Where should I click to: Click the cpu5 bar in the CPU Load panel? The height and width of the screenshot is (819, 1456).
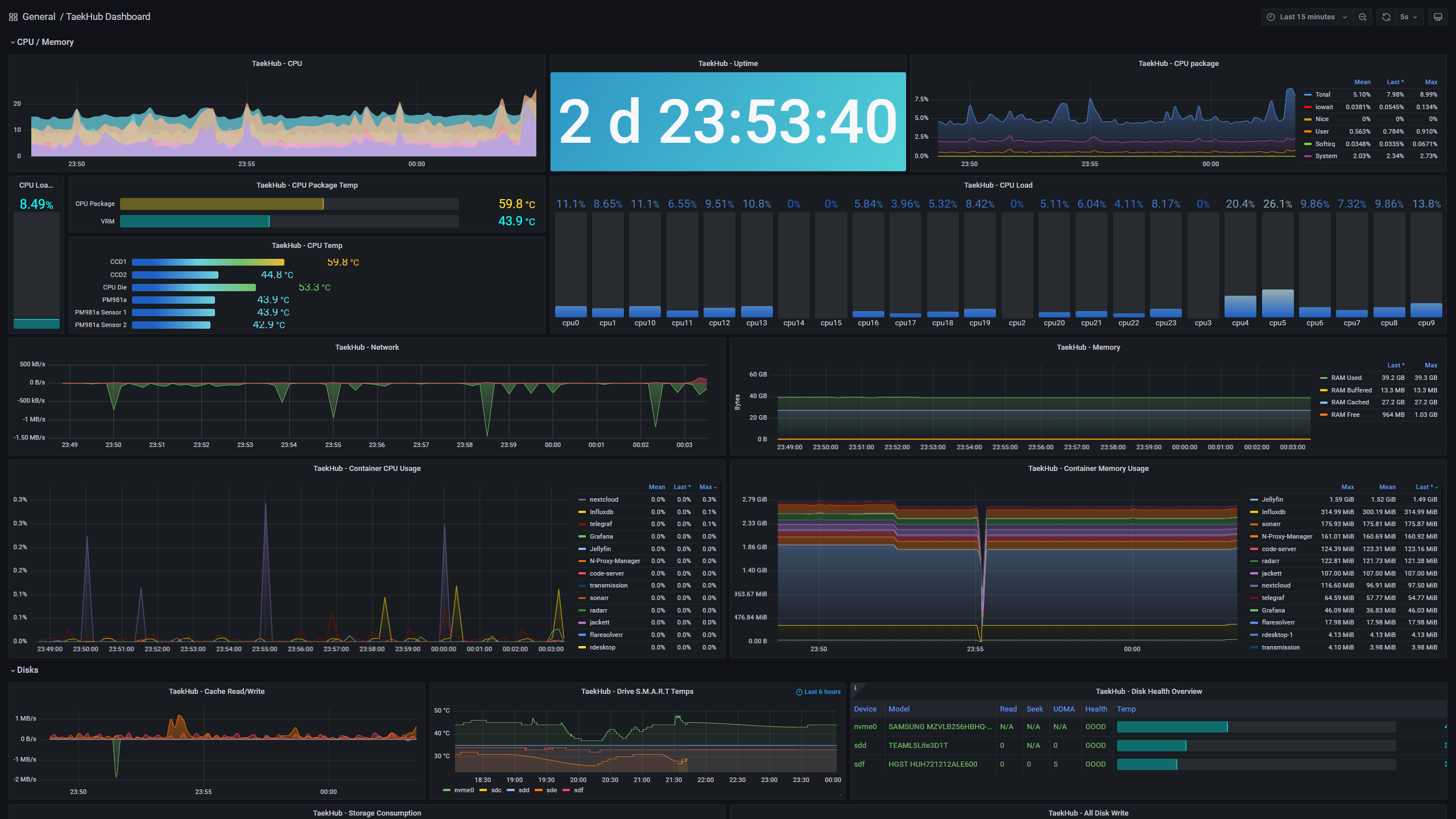coord(1277,303)
